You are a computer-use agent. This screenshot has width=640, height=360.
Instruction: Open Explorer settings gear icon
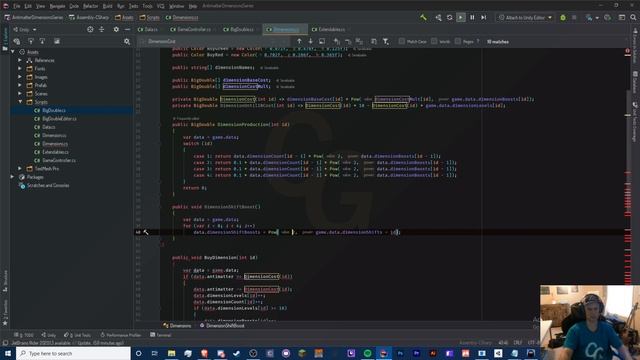[x=116, y=29]
